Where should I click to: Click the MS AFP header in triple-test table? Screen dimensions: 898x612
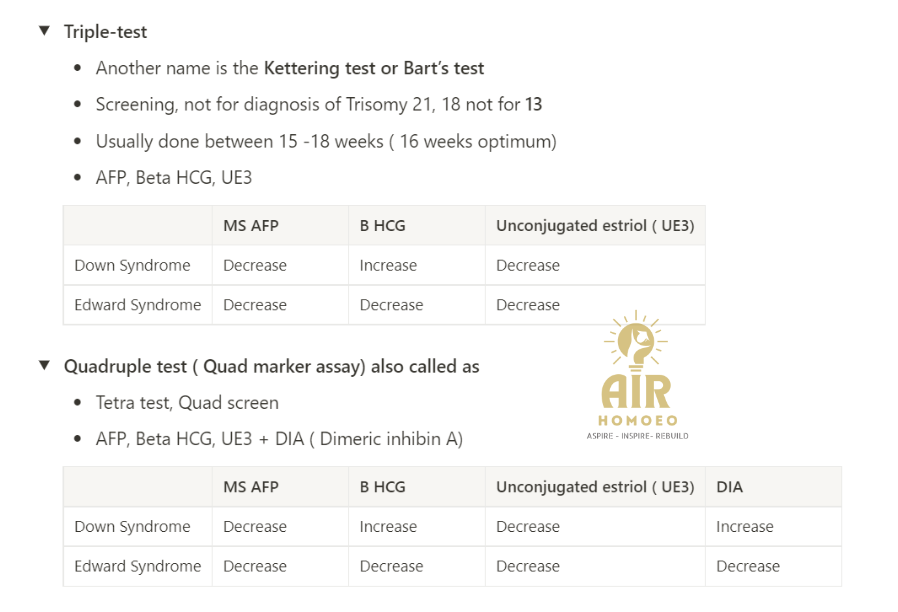tap(251, 226)
